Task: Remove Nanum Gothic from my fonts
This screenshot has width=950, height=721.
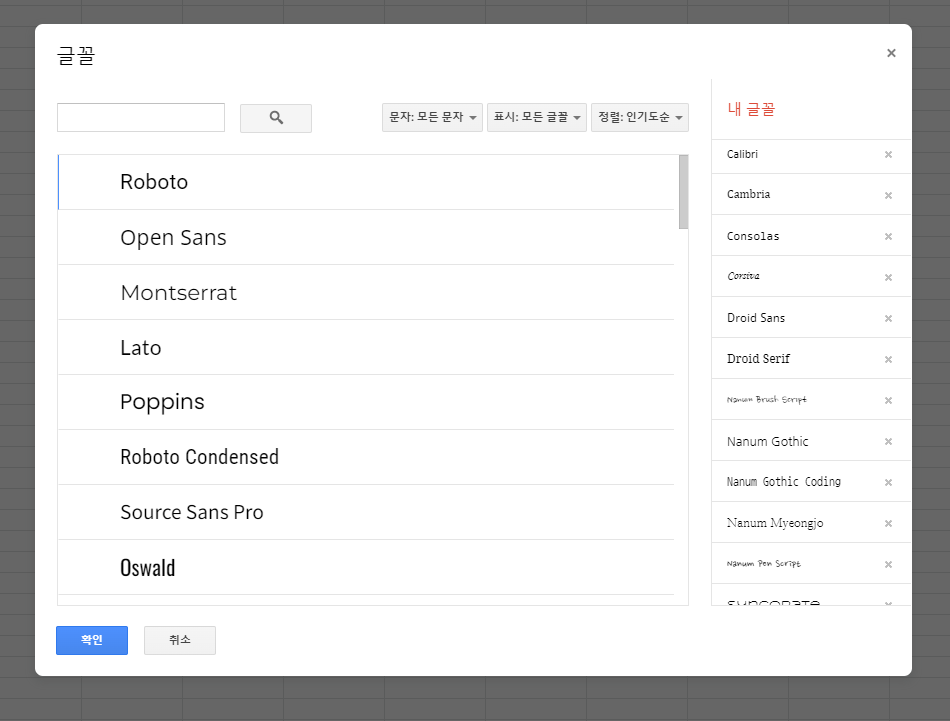Action: (888, 442)
